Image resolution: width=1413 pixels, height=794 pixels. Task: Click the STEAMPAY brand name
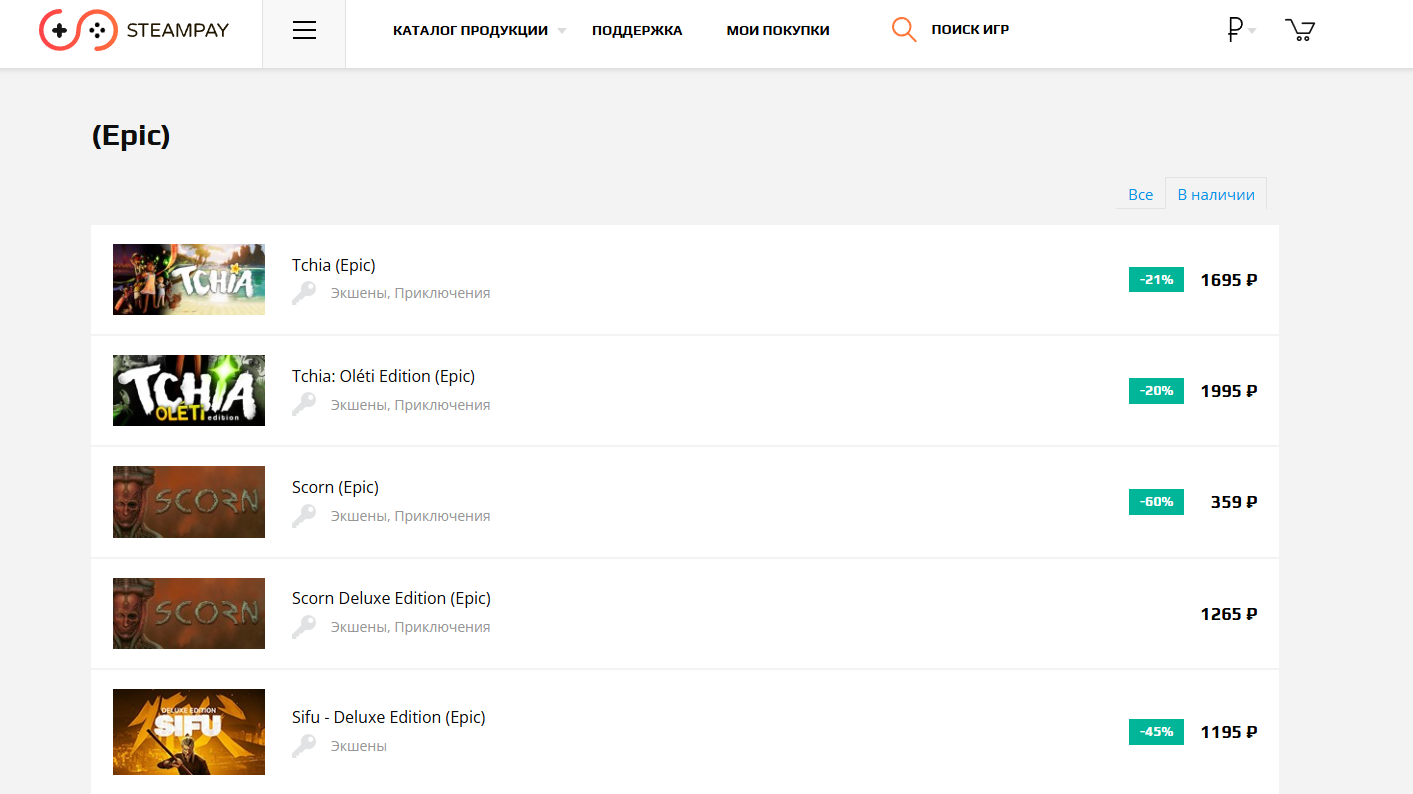178,30
